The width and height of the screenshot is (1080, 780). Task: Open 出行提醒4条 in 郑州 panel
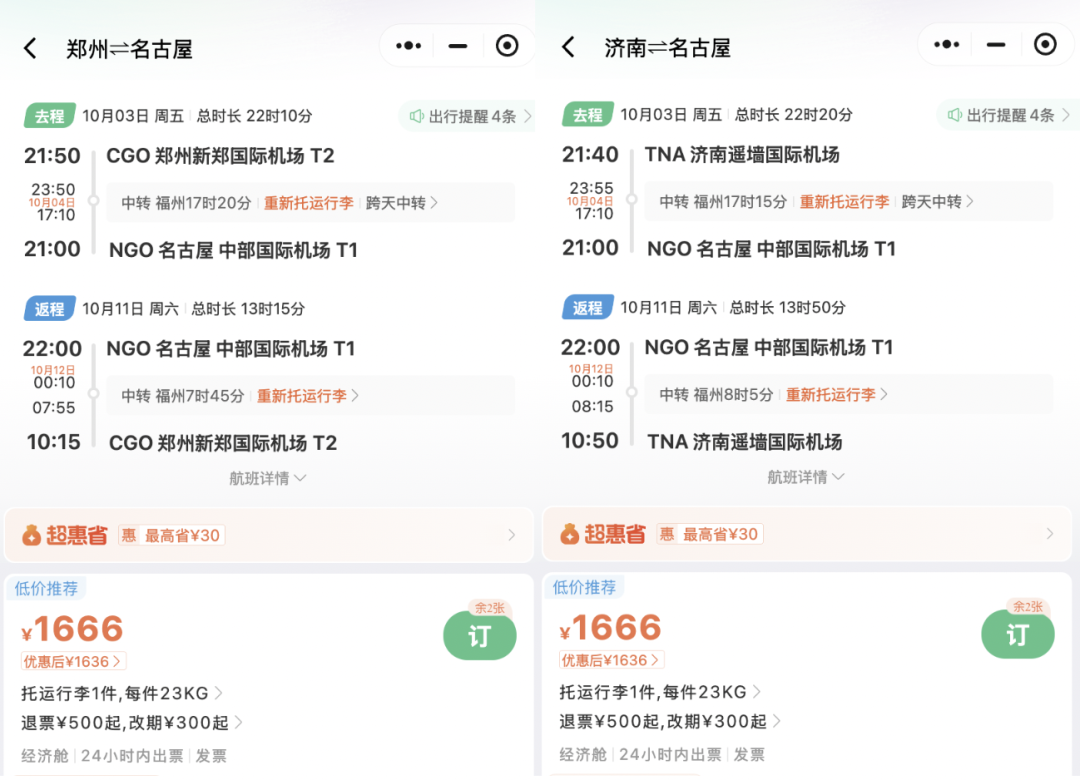[x=468, y=116]
